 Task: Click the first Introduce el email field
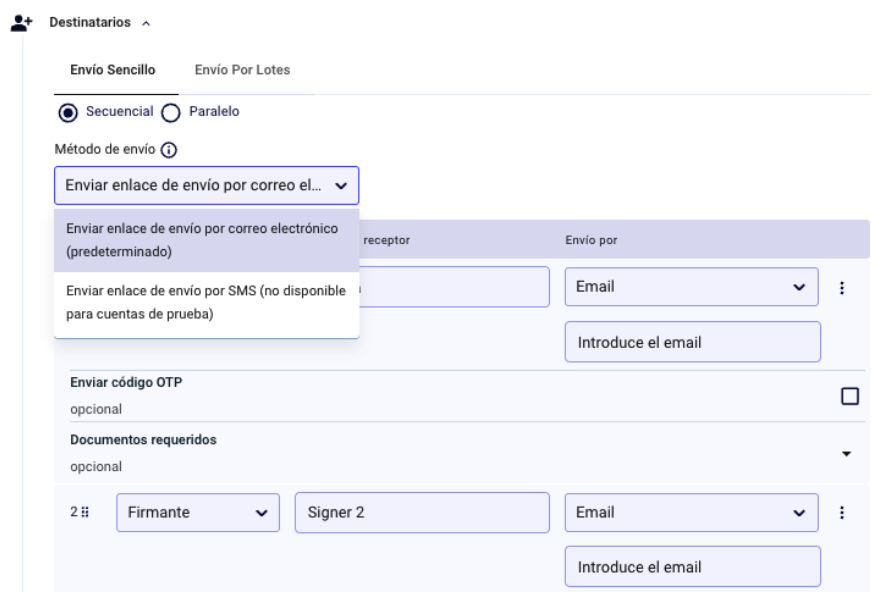click(x=692, y=342)
